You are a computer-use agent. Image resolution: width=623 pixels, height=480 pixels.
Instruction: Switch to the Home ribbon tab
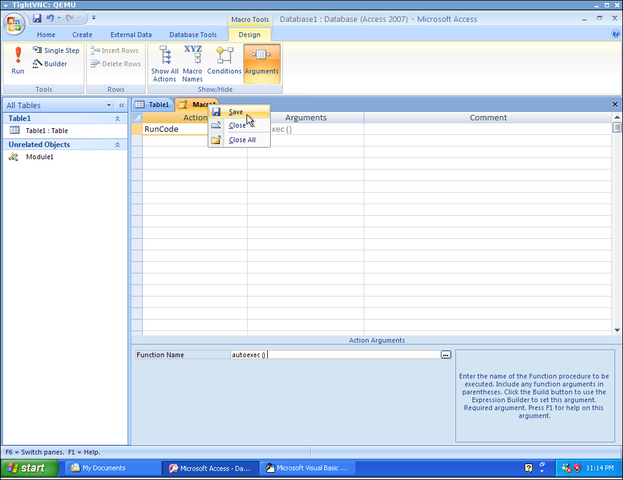[x=46, y=35]
